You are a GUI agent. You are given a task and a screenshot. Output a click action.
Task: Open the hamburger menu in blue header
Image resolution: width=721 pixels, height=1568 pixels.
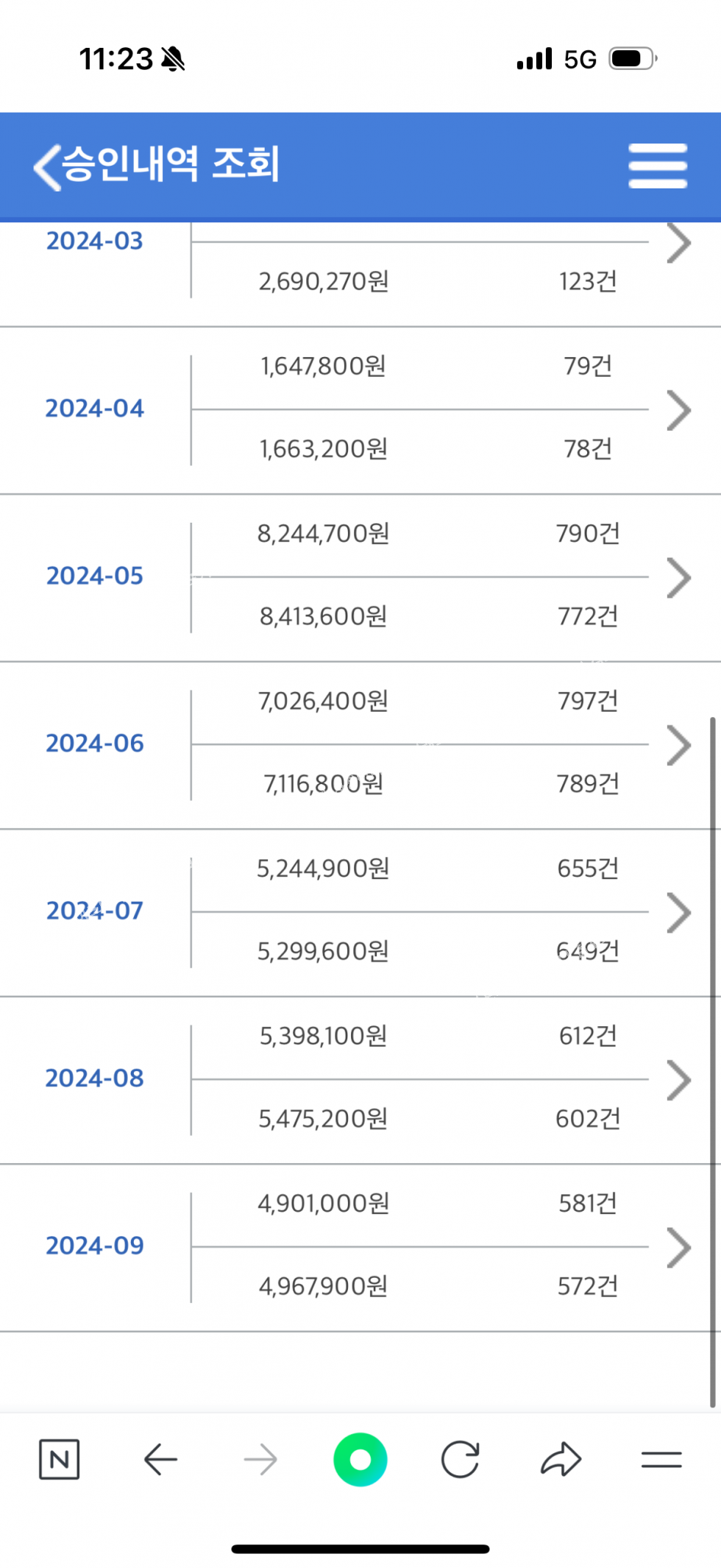tap(658, 166)
